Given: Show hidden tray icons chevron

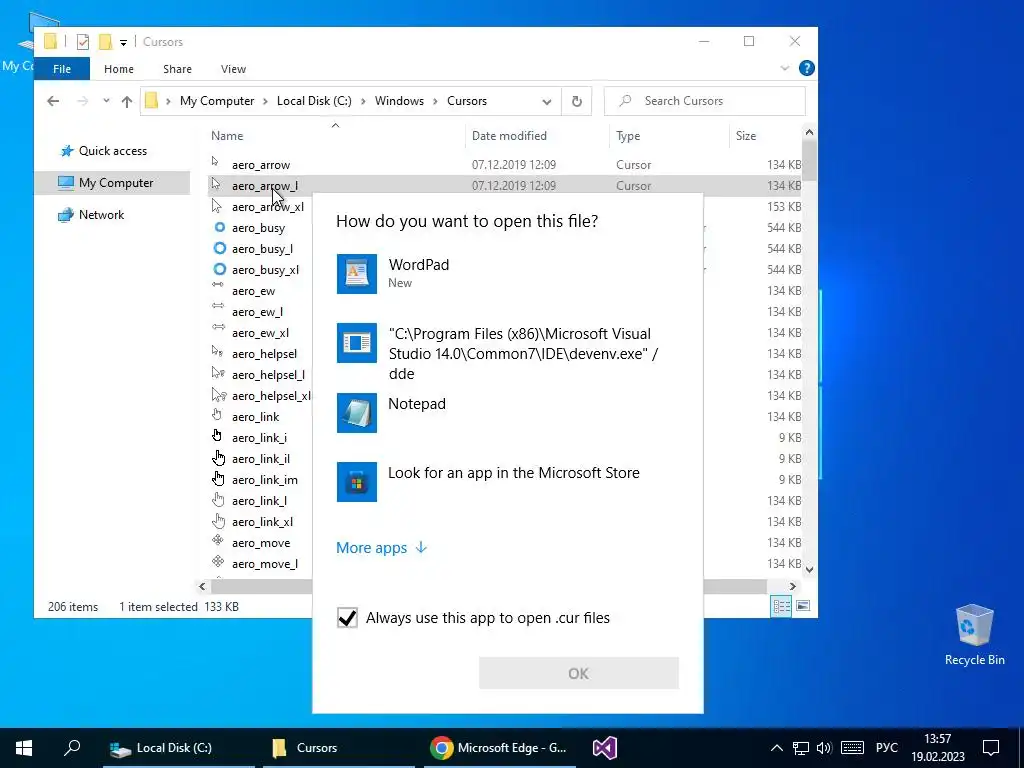Looking at the screenshot, I should (x=776, y=748).
